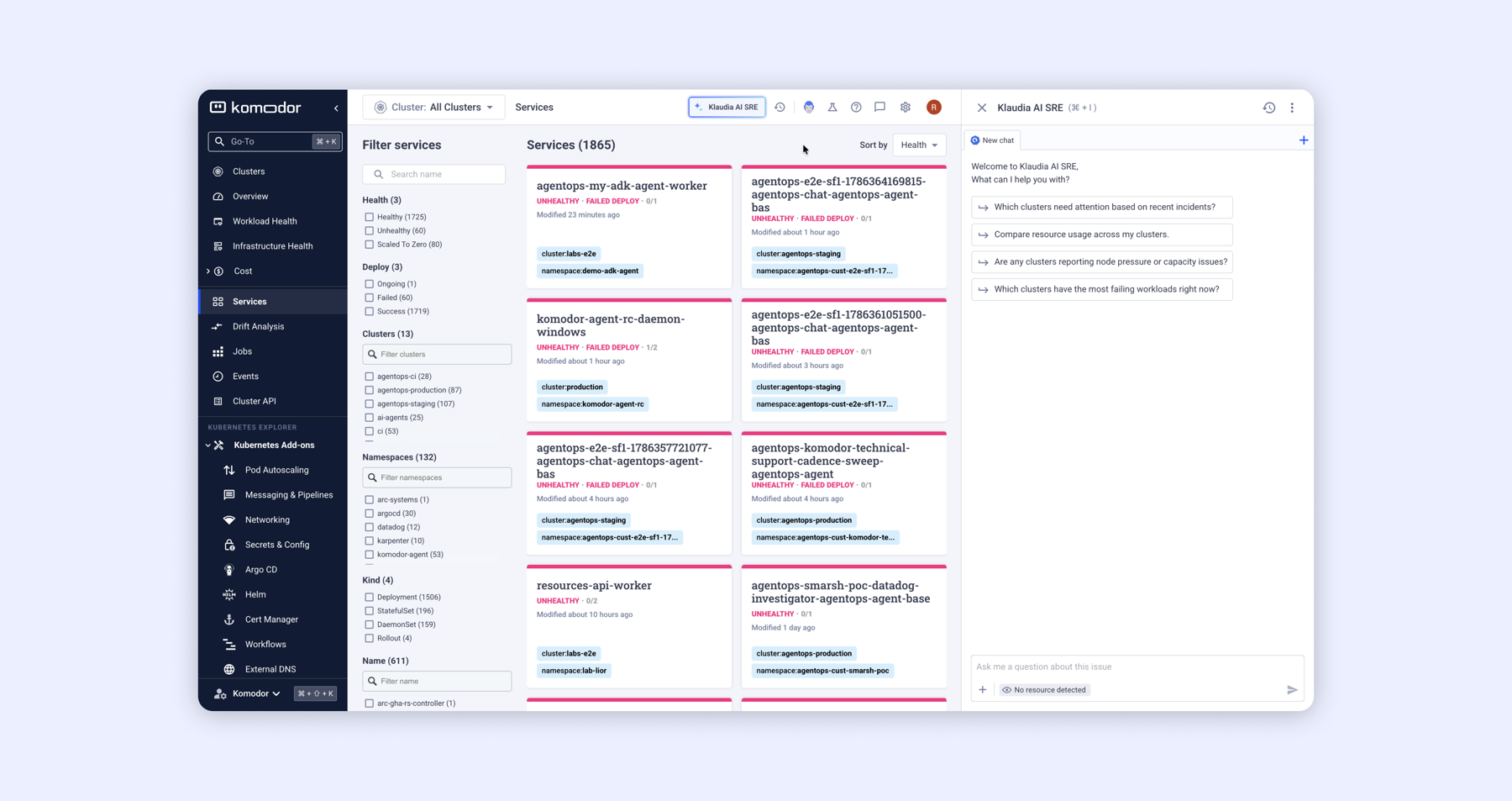Click the Go-To search box

(274, 142)
